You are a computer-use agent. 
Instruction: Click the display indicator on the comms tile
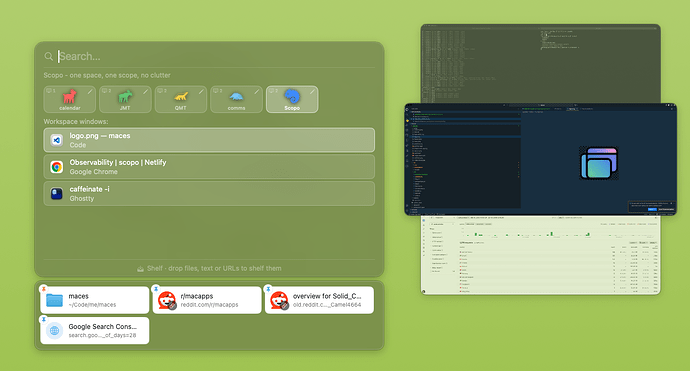click(217, 91)
